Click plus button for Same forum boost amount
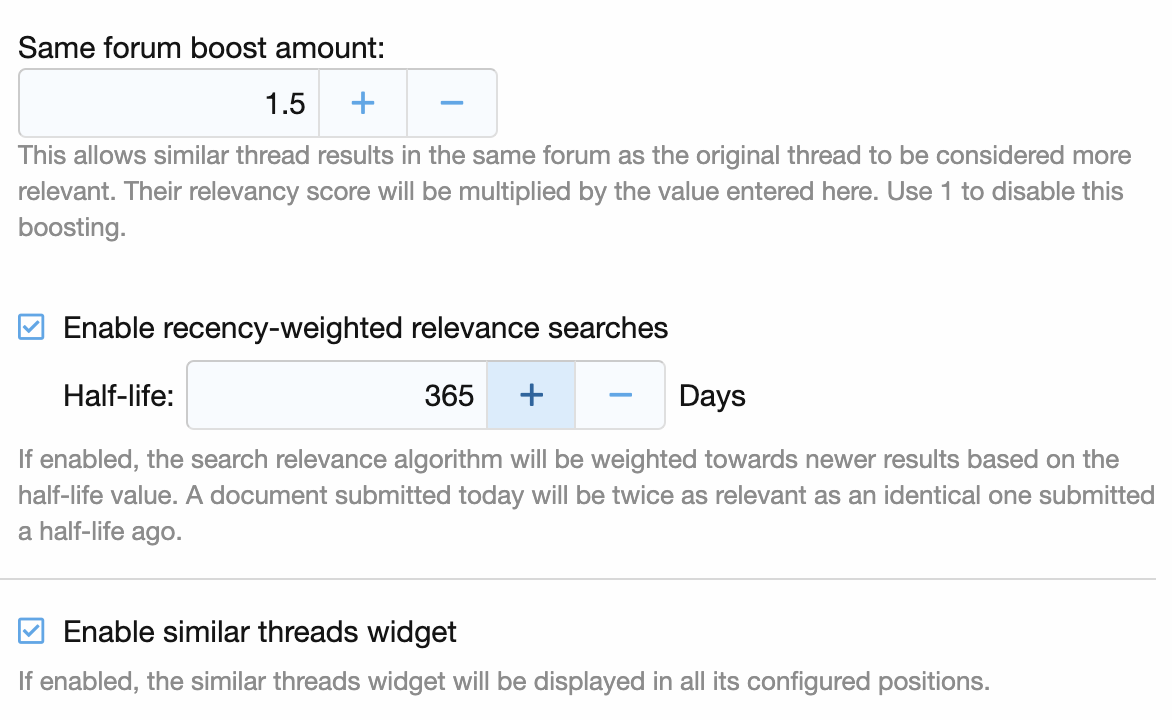1172x720 pixels. click(x=363, y=103)
